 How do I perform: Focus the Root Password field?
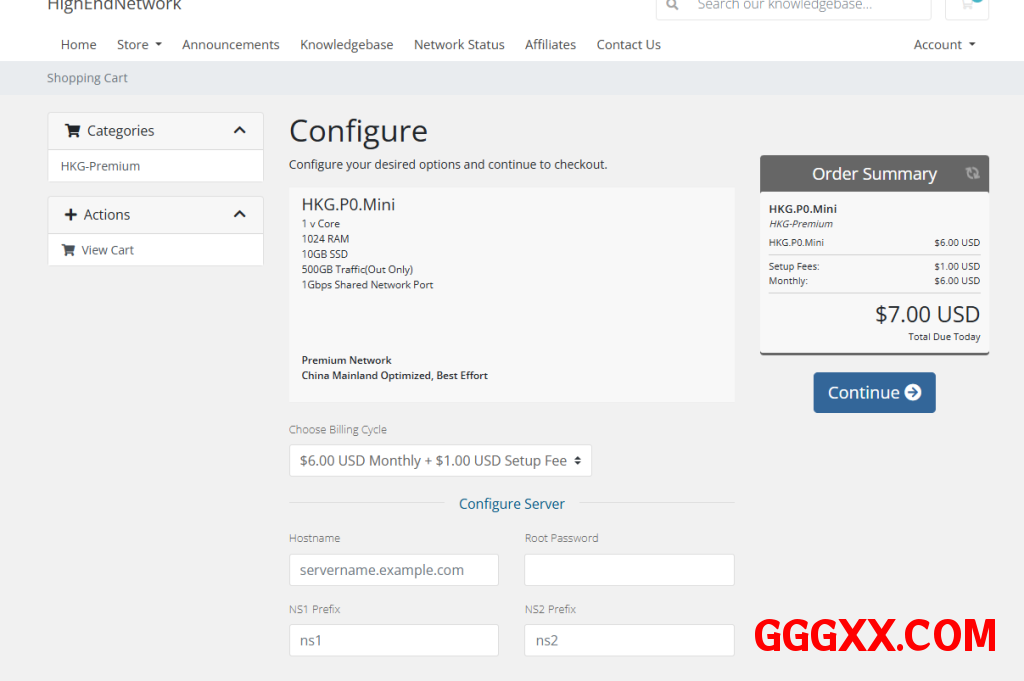point(629,570)
